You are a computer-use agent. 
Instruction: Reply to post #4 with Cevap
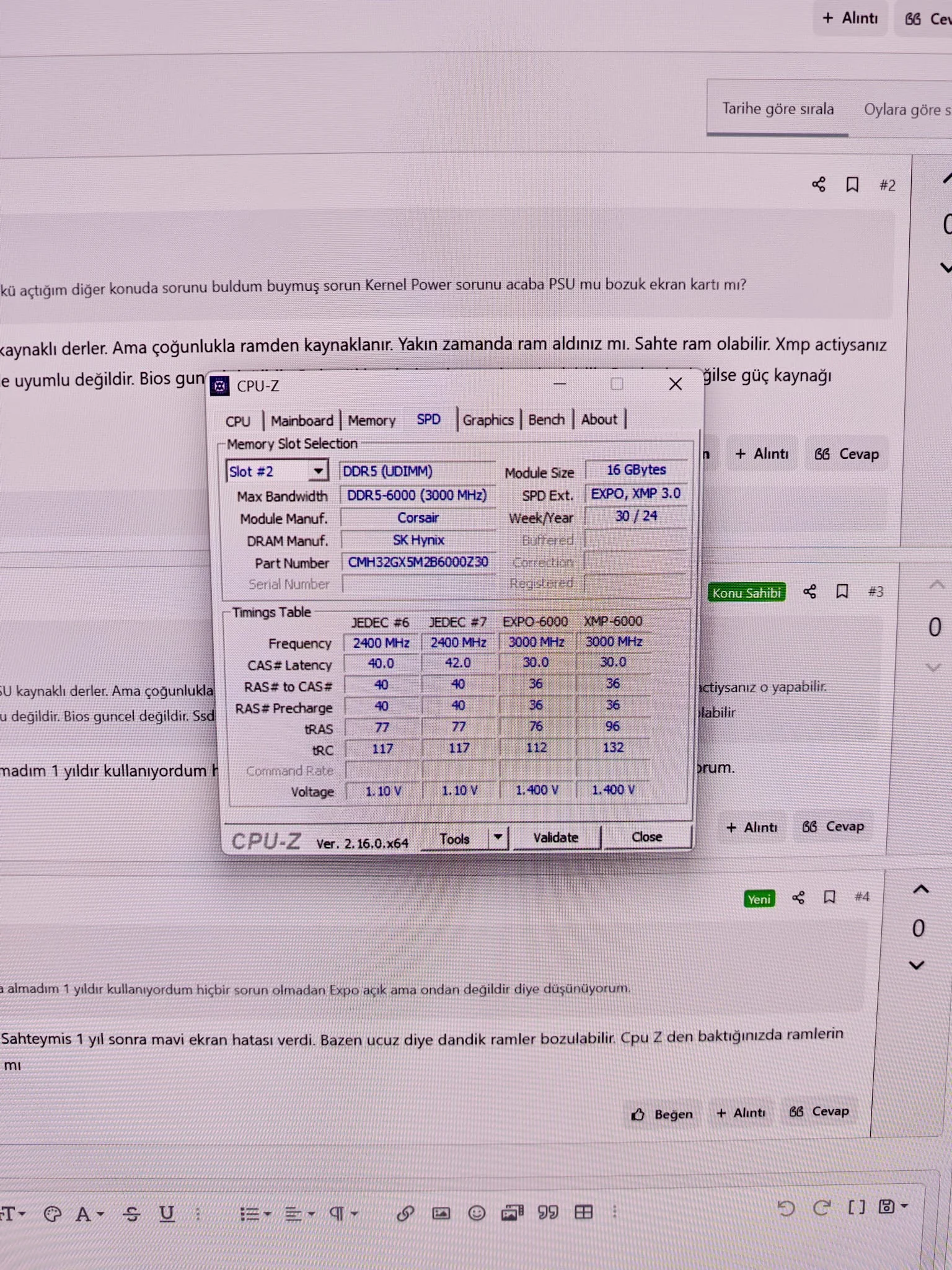click(819, 1111)
